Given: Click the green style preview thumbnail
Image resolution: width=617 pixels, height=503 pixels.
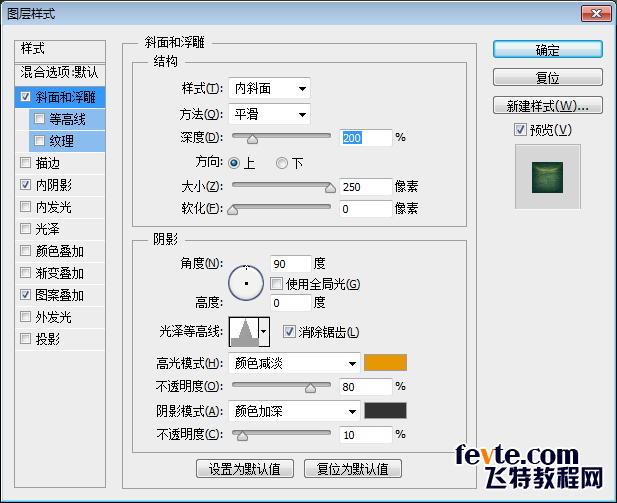Looking at the screenshot, I should [547, 177].
